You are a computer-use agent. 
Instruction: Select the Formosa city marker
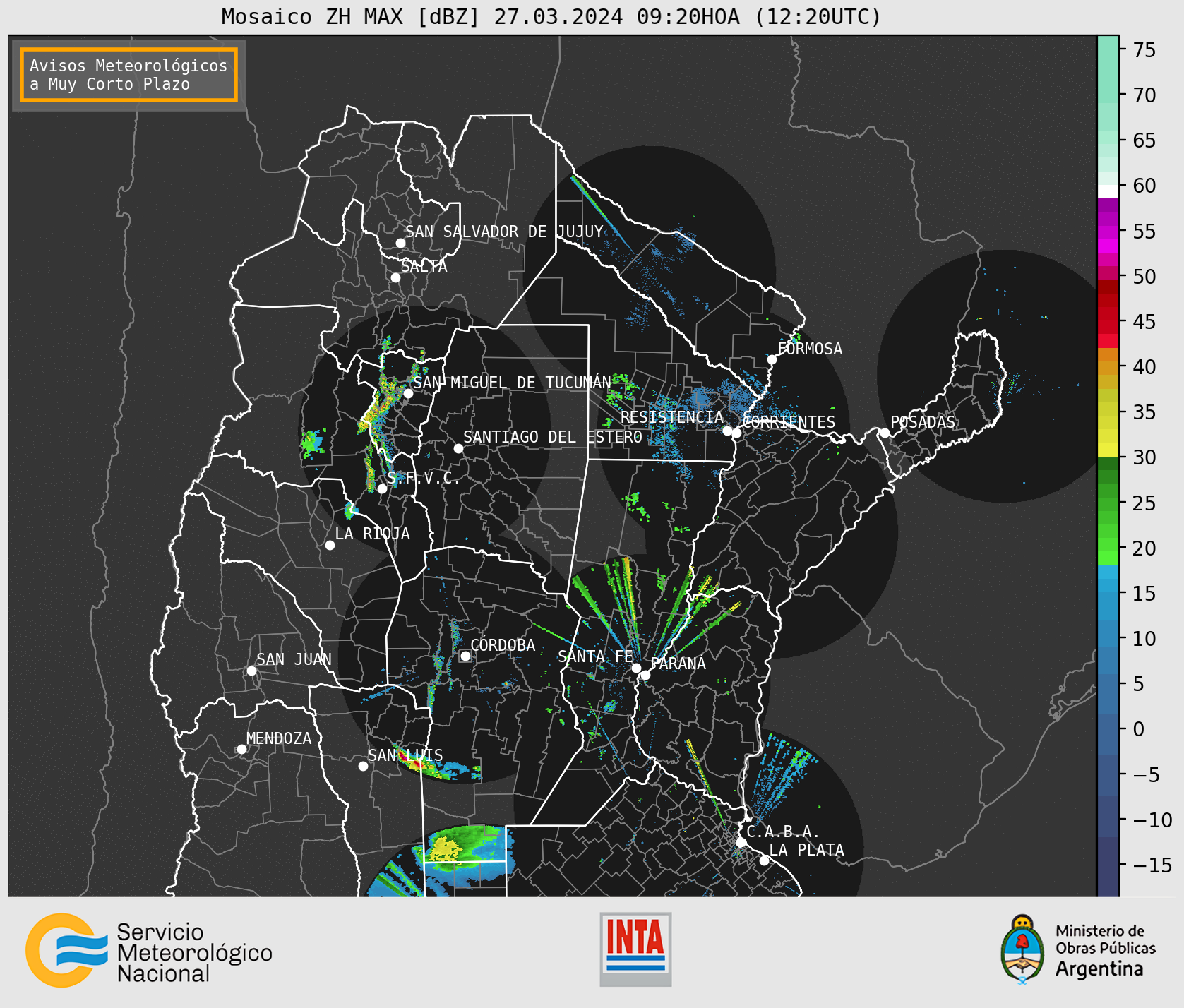click(x=772, y=359)
